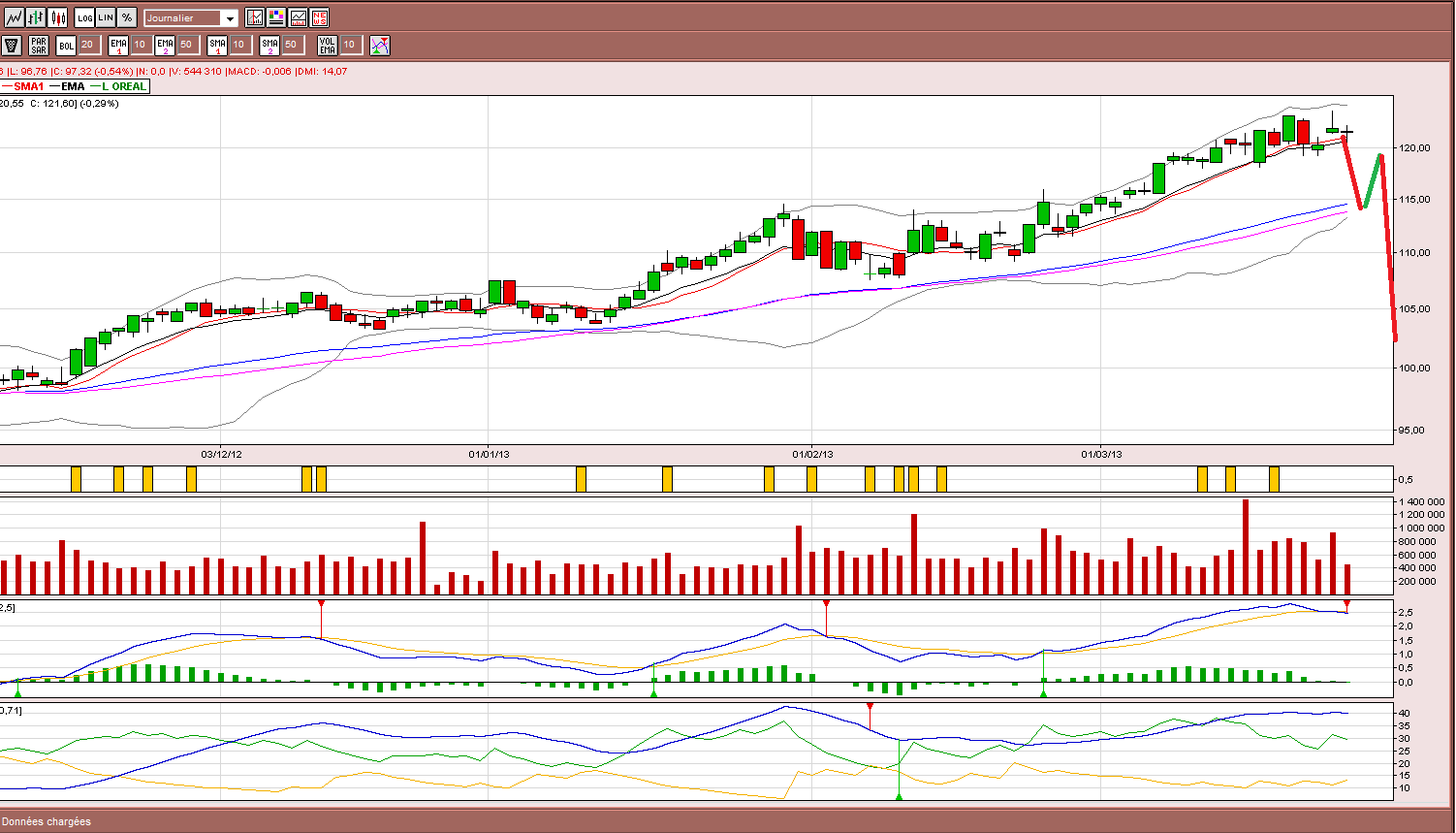Edit the SMA 2 period field
The height and width of the screenshot is (833, 1456).
click(x=292, y=45)
